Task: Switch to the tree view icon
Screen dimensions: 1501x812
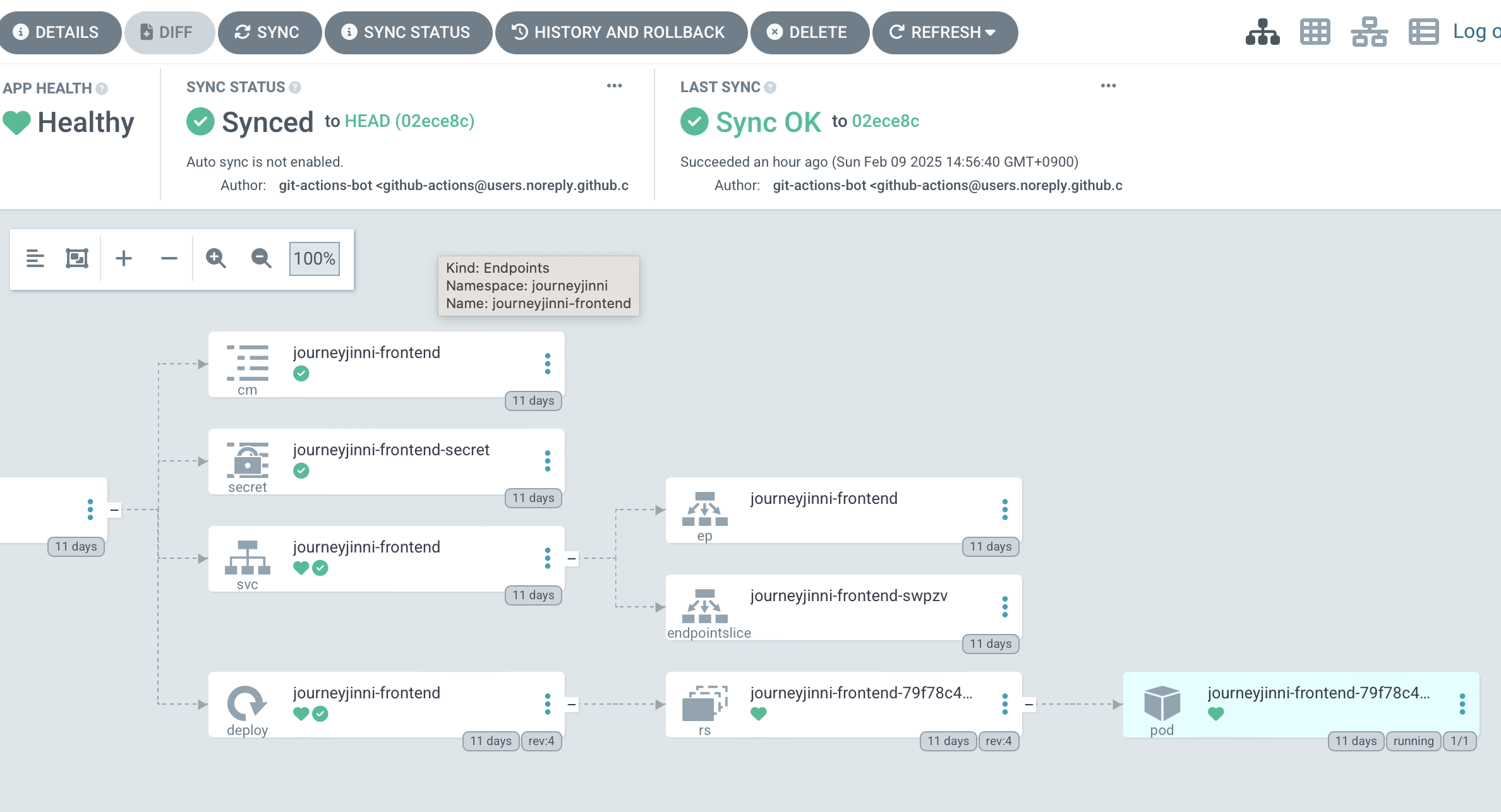Action: click(x=1262, y=32)
